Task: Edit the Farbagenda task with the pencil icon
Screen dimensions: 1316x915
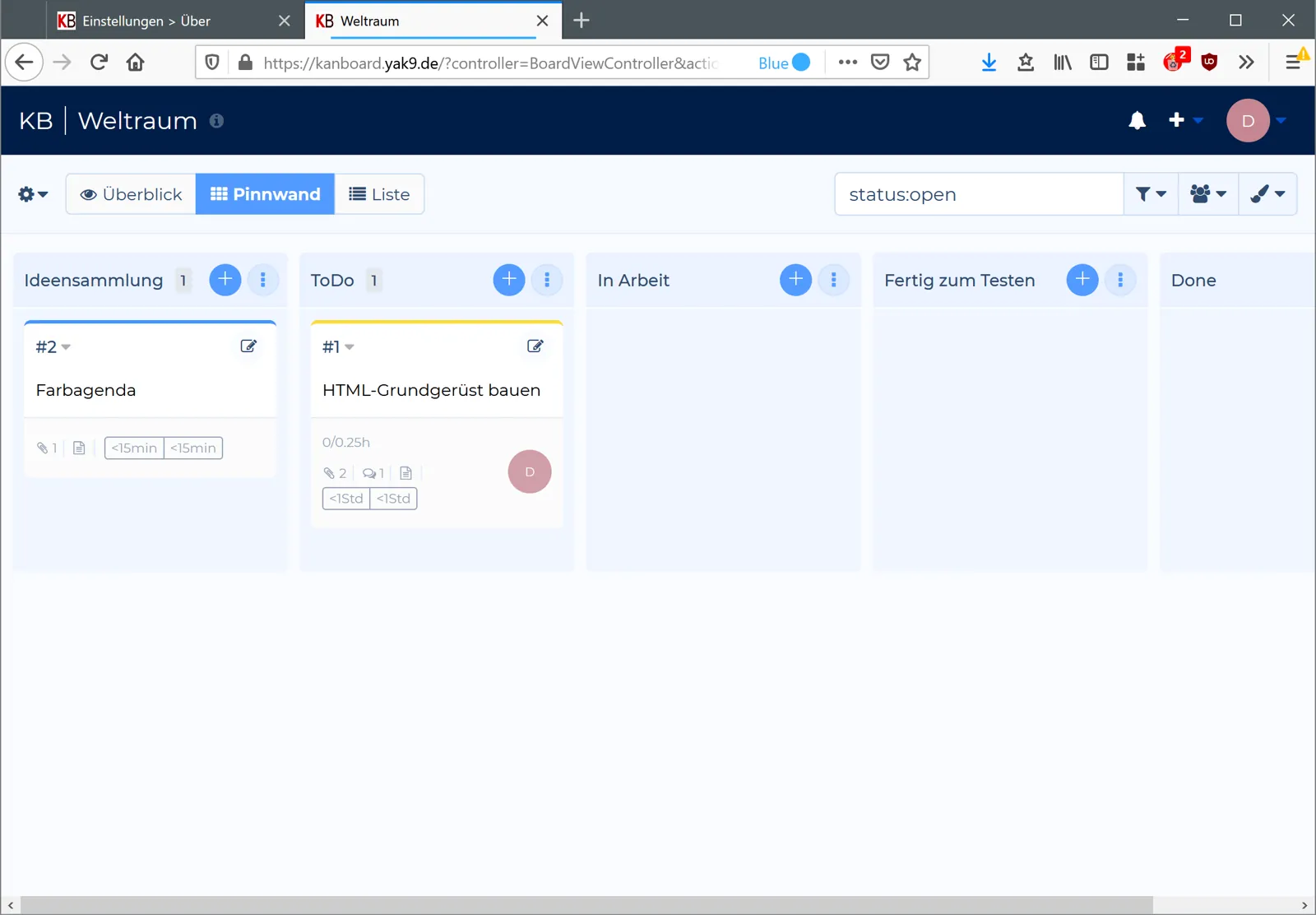Action: coord(248,346)
